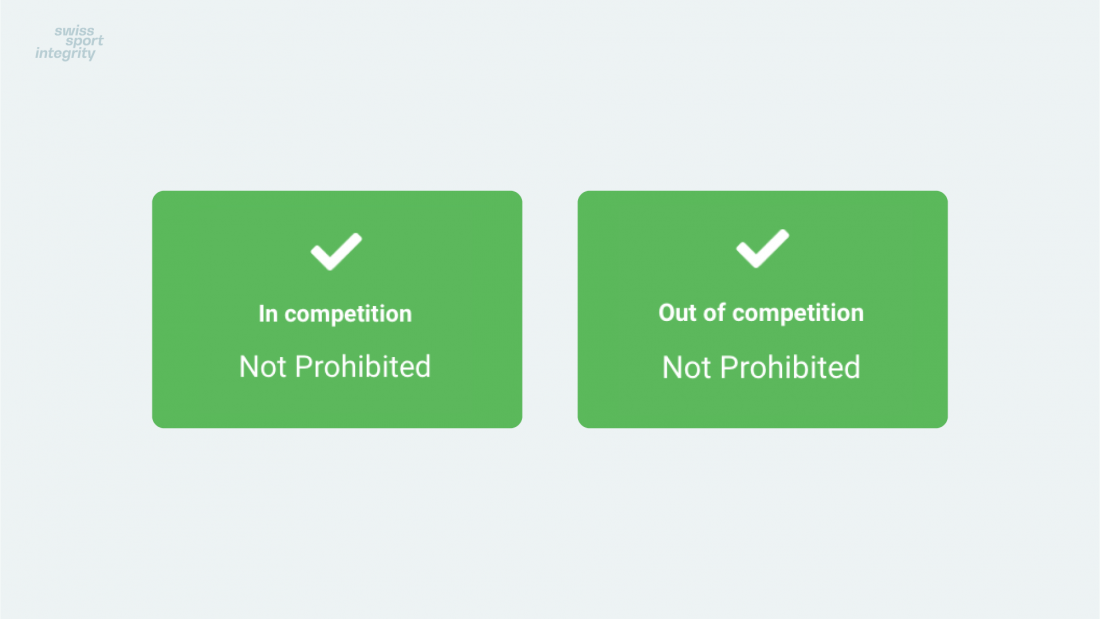Click the word Not in the right card
The image size is (1100, 619).
tap(687, 368)
